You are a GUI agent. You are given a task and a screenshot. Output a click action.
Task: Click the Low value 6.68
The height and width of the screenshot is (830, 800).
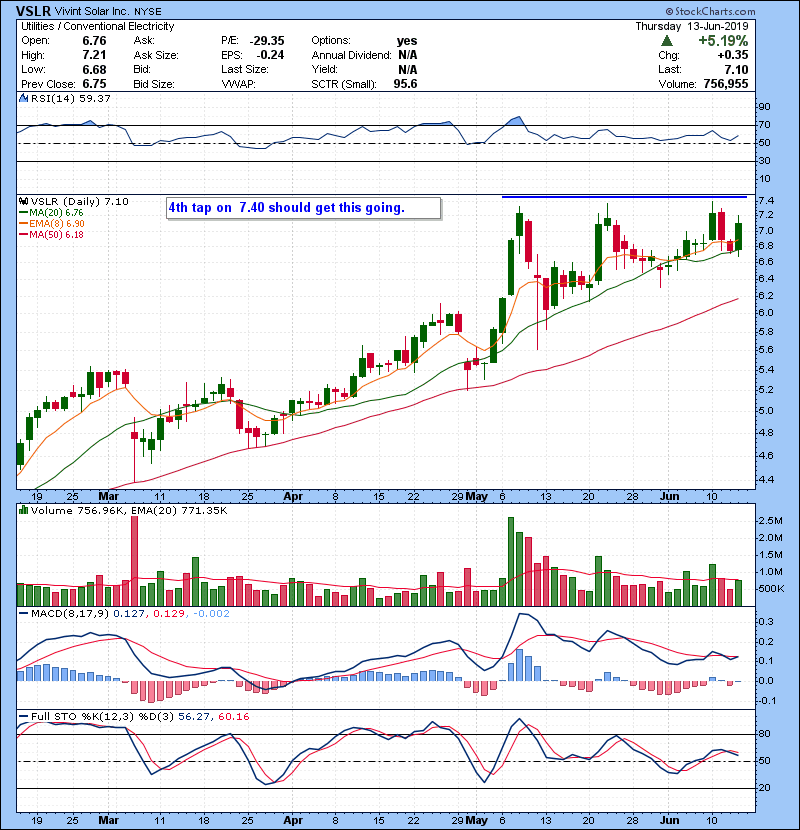tap(94, 70)
